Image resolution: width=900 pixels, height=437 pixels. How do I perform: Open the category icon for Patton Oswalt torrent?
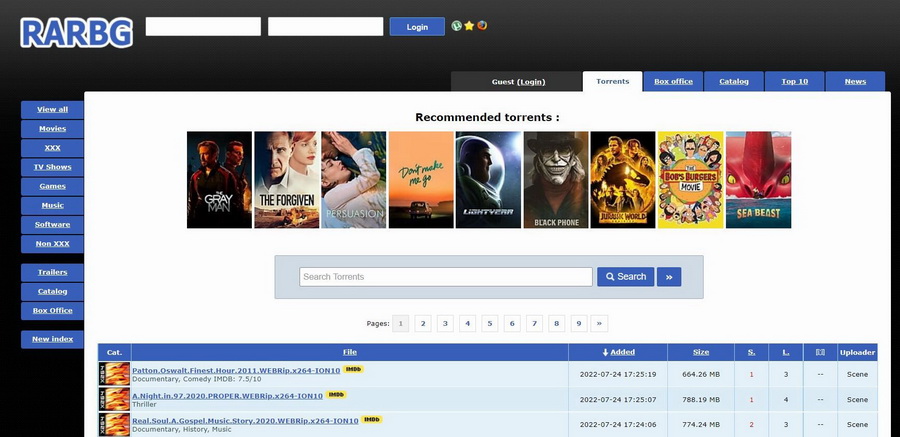[x=114, y=374]
